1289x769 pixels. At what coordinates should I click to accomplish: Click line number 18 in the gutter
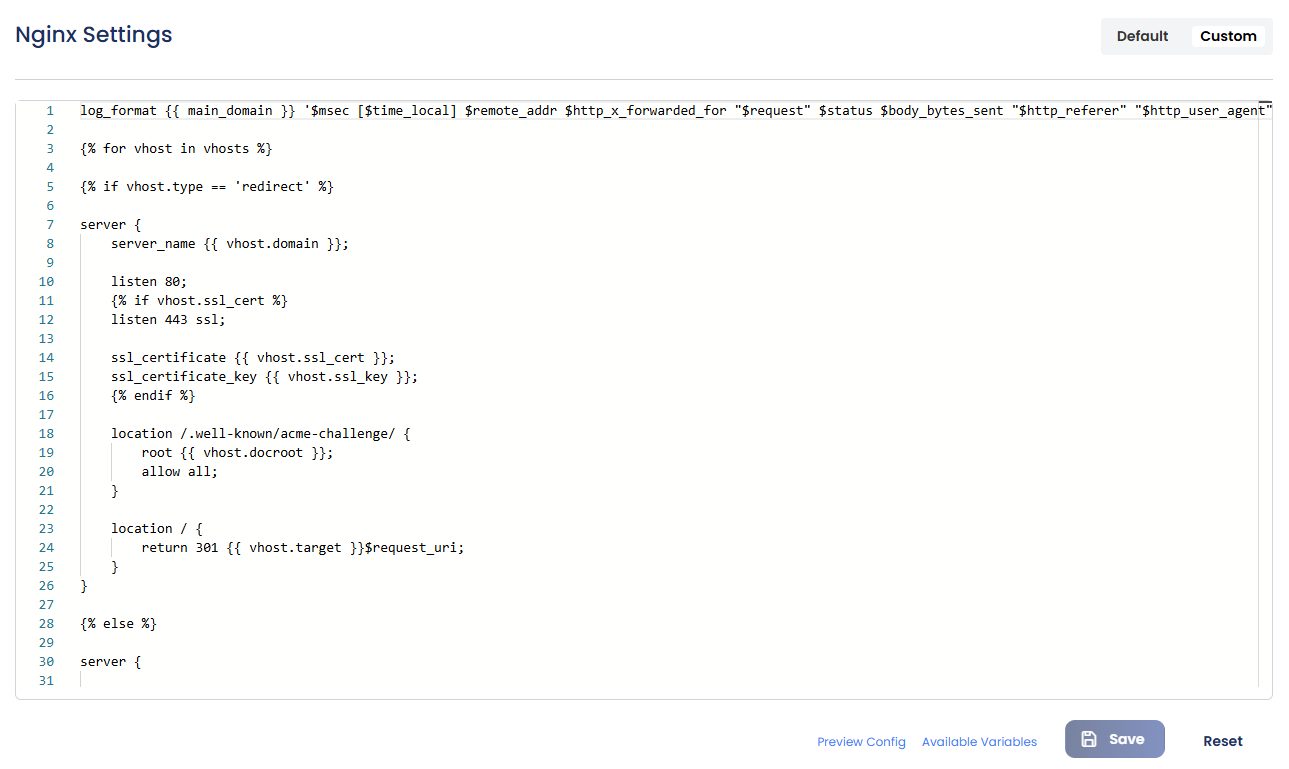pos(46,433)
